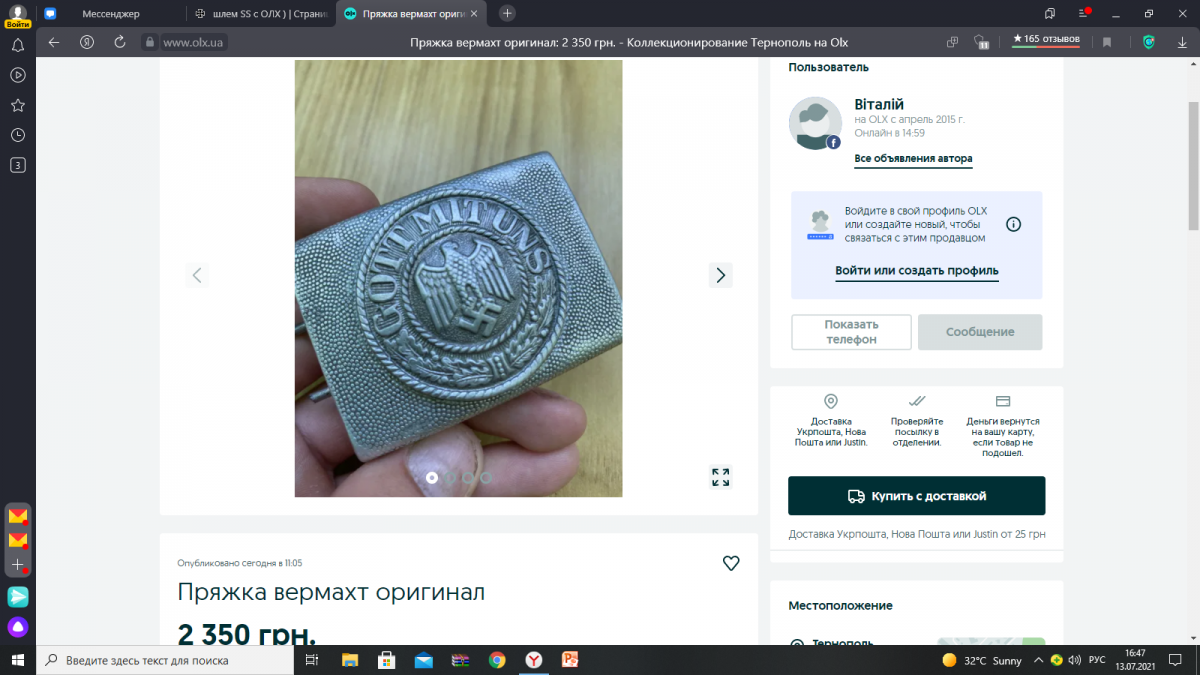Activate the Пряжка вермахт ориги tab
Screen dimensions: 1200x675
click(x=412, y=14)
